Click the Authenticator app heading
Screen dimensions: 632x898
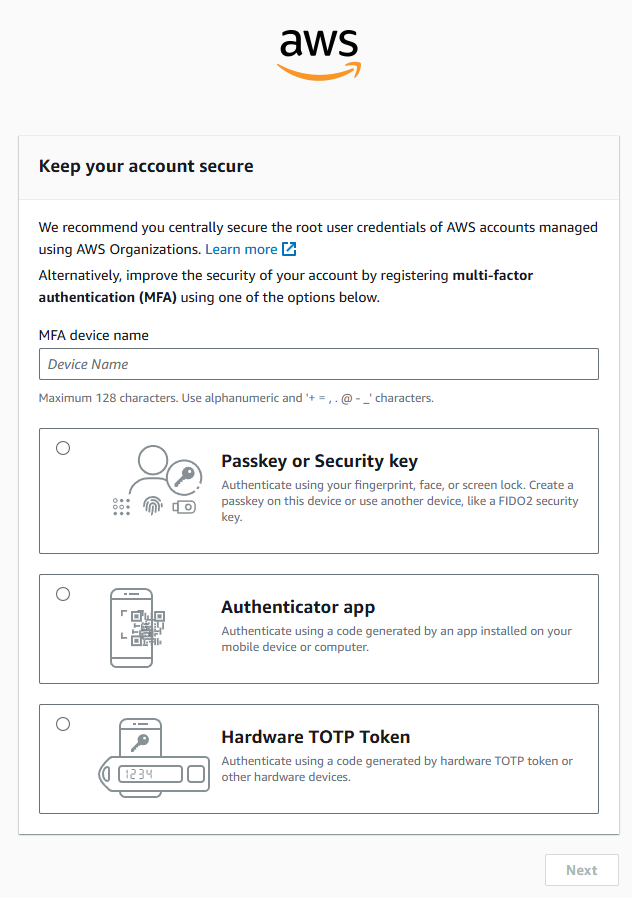298,607
